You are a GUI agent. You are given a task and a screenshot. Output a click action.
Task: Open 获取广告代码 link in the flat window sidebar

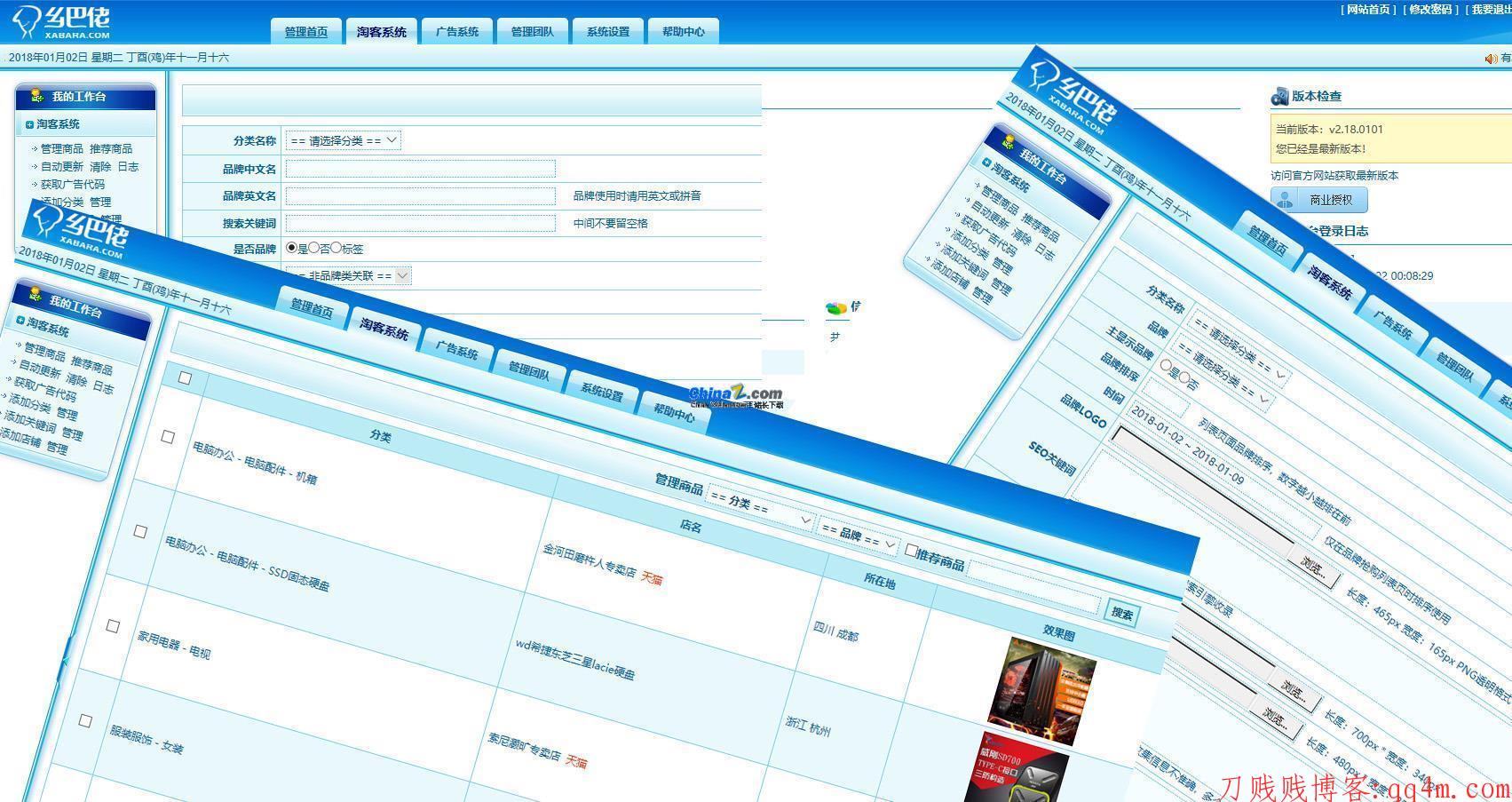click(x=73, y=185)
